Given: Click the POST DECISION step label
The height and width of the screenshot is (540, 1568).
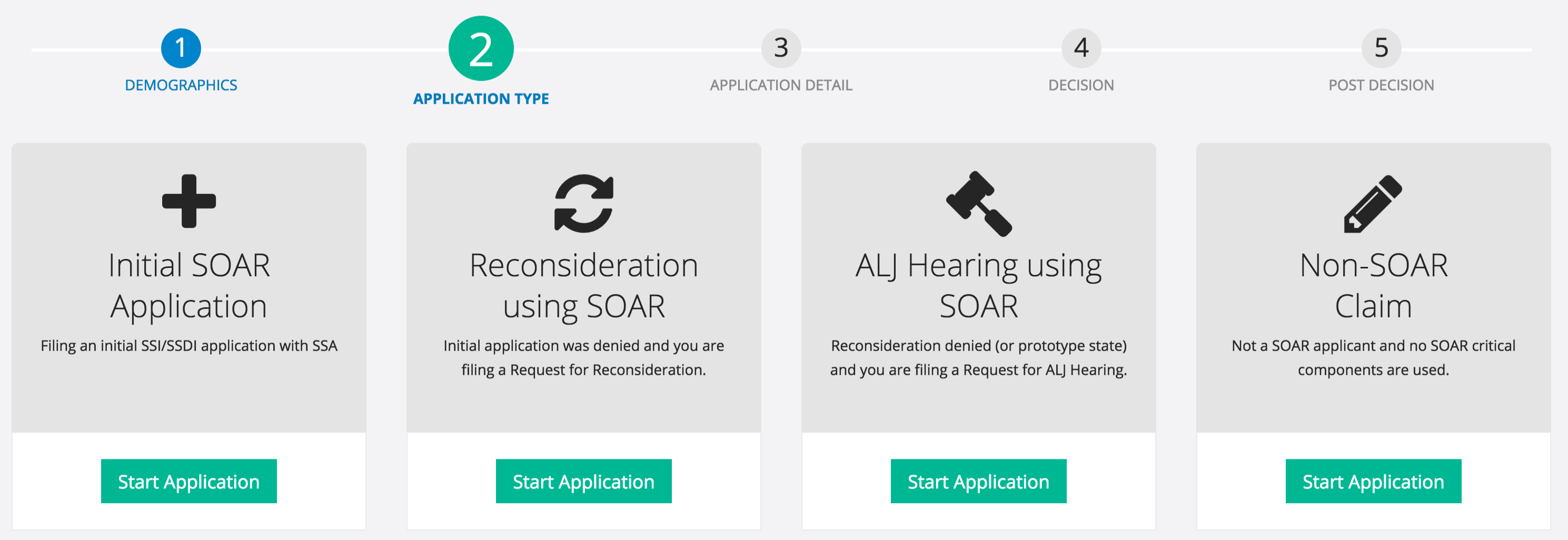Looking at the screenshot, I should [x=1381, y=85].
